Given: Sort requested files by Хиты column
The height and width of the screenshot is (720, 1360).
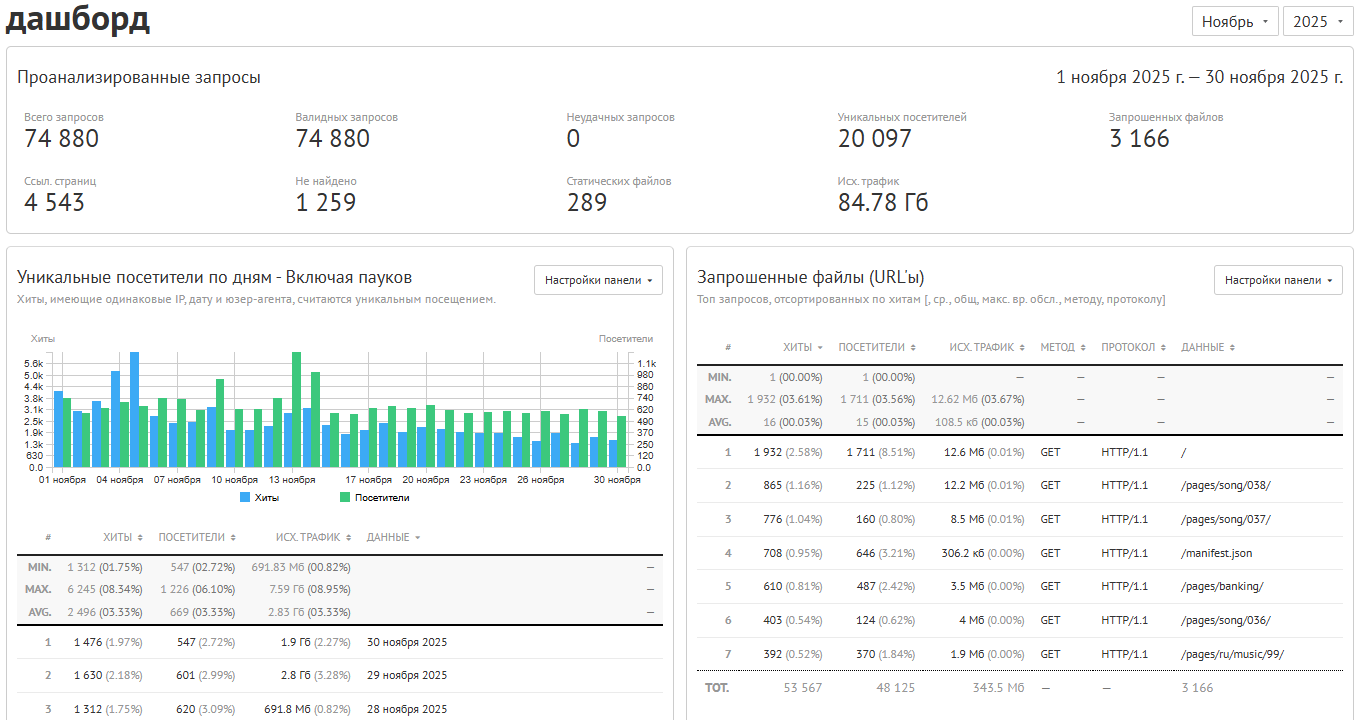Looking at the screenshot, I should coord(803,347).
